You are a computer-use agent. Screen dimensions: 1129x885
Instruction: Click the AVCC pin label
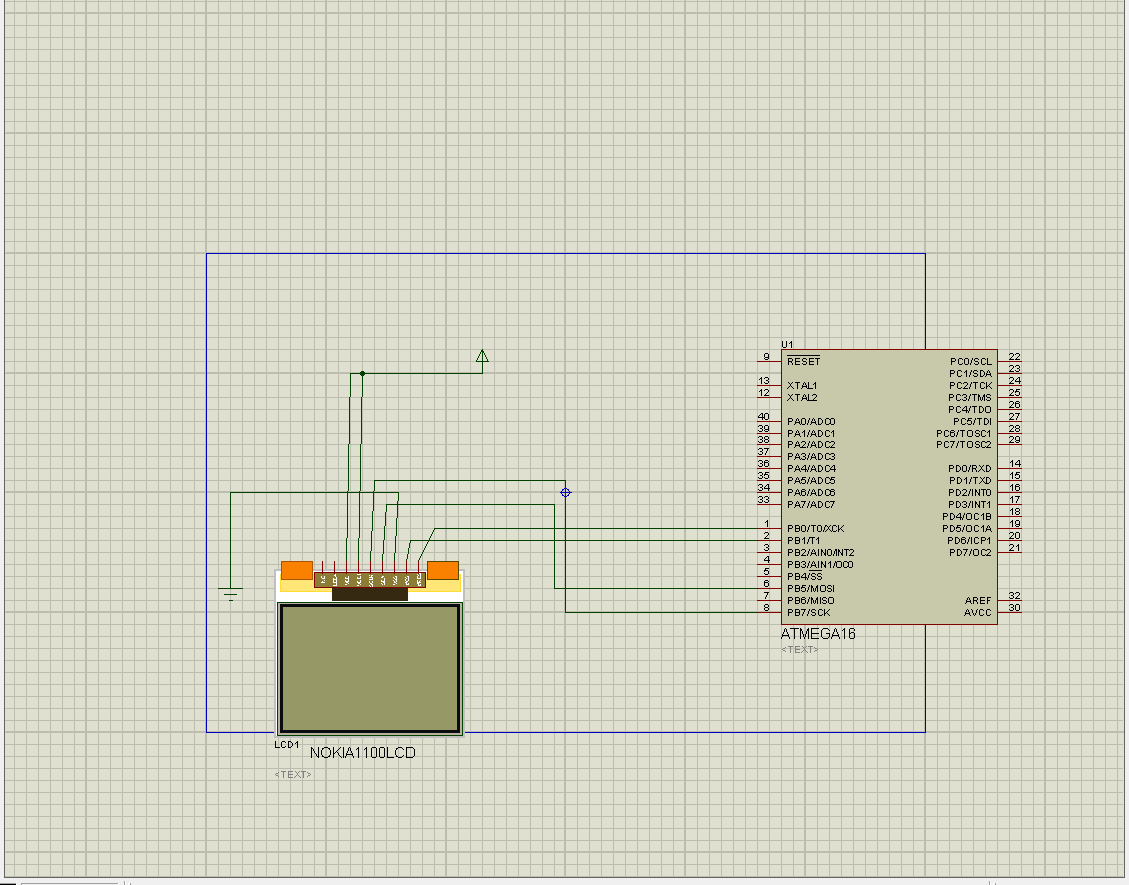[978, 613]
